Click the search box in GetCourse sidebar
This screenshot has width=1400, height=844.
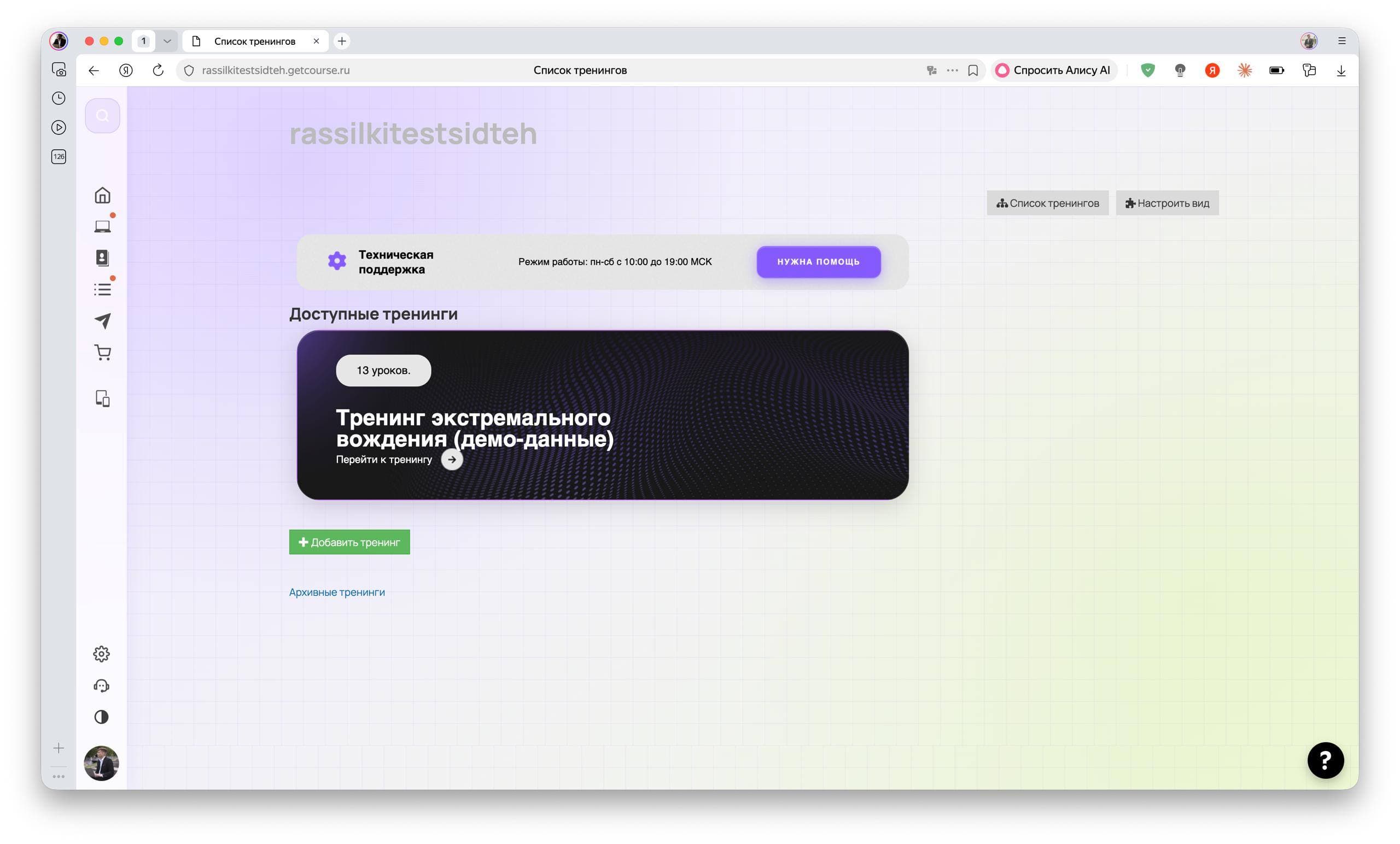pyautogui.click(x=102, y=116)
